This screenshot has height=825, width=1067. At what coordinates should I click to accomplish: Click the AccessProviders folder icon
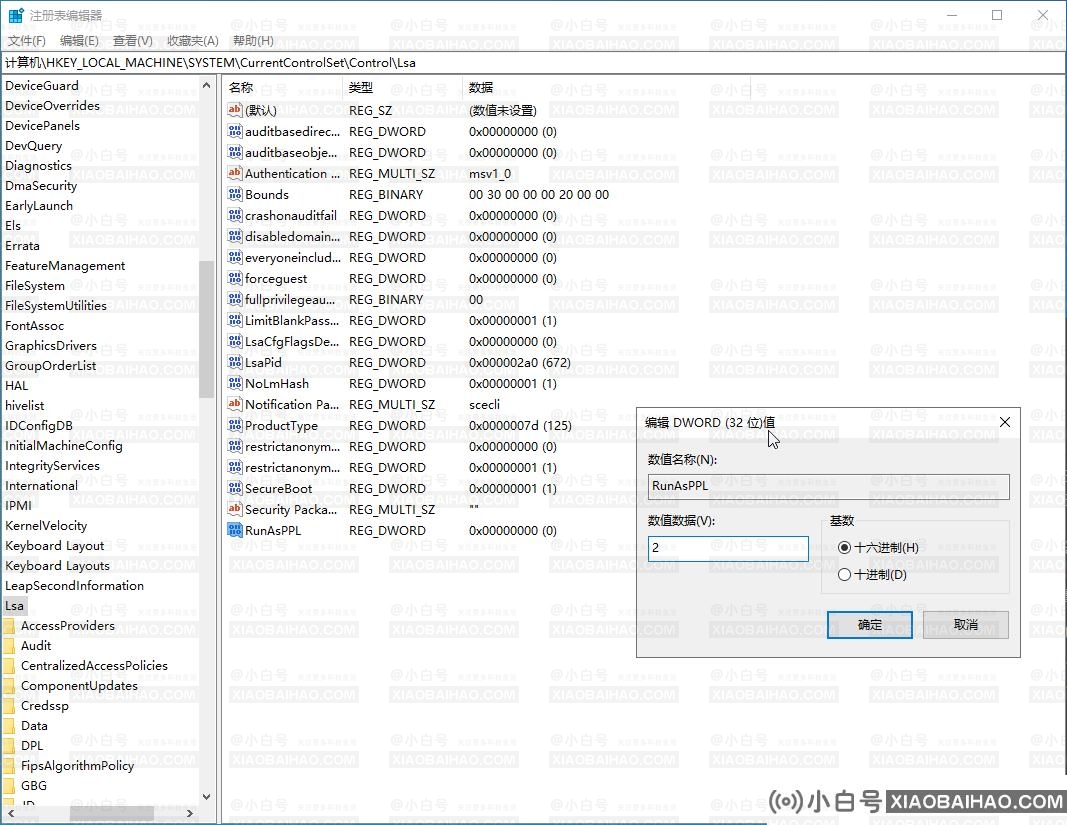(x=10, y=626)
